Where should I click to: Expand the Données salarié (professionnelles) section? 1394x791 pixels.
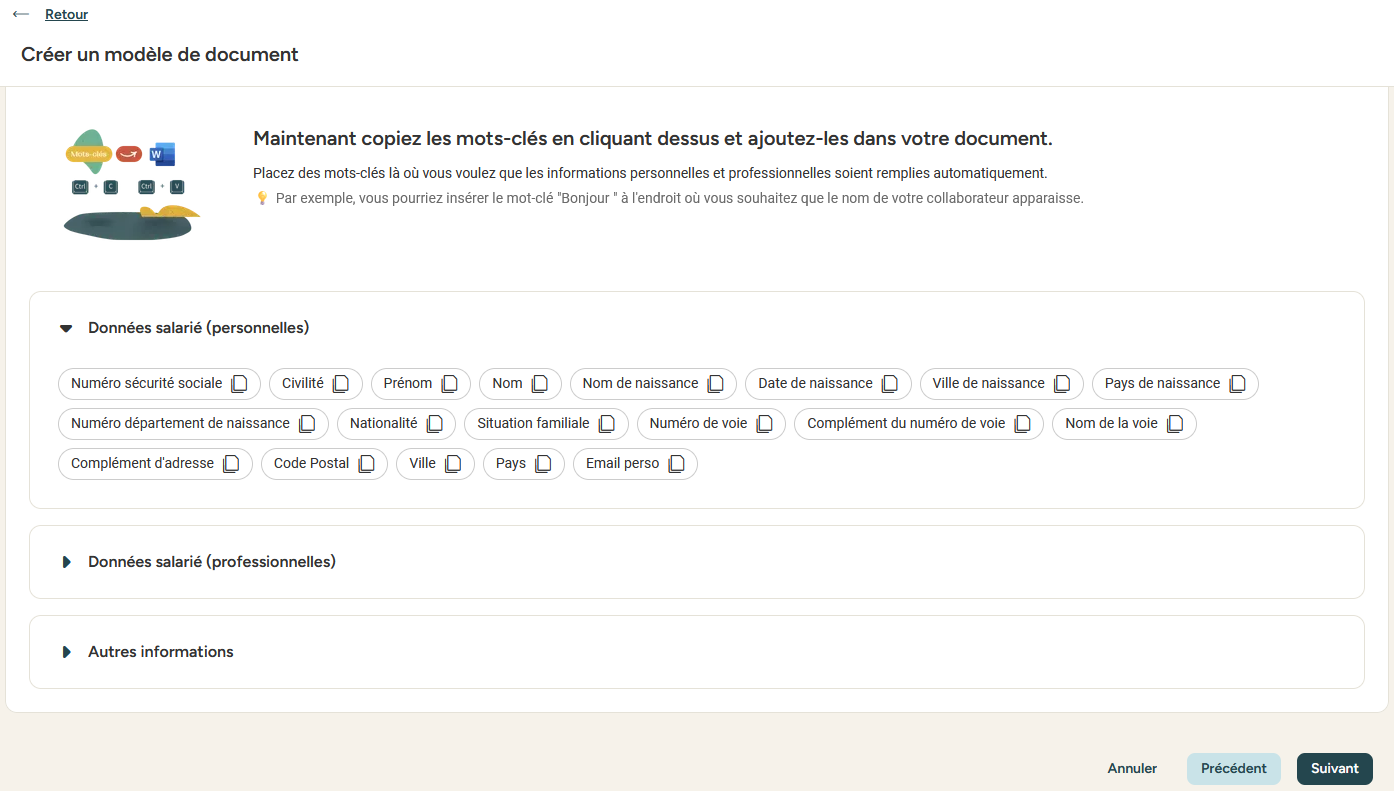[66, 562]
